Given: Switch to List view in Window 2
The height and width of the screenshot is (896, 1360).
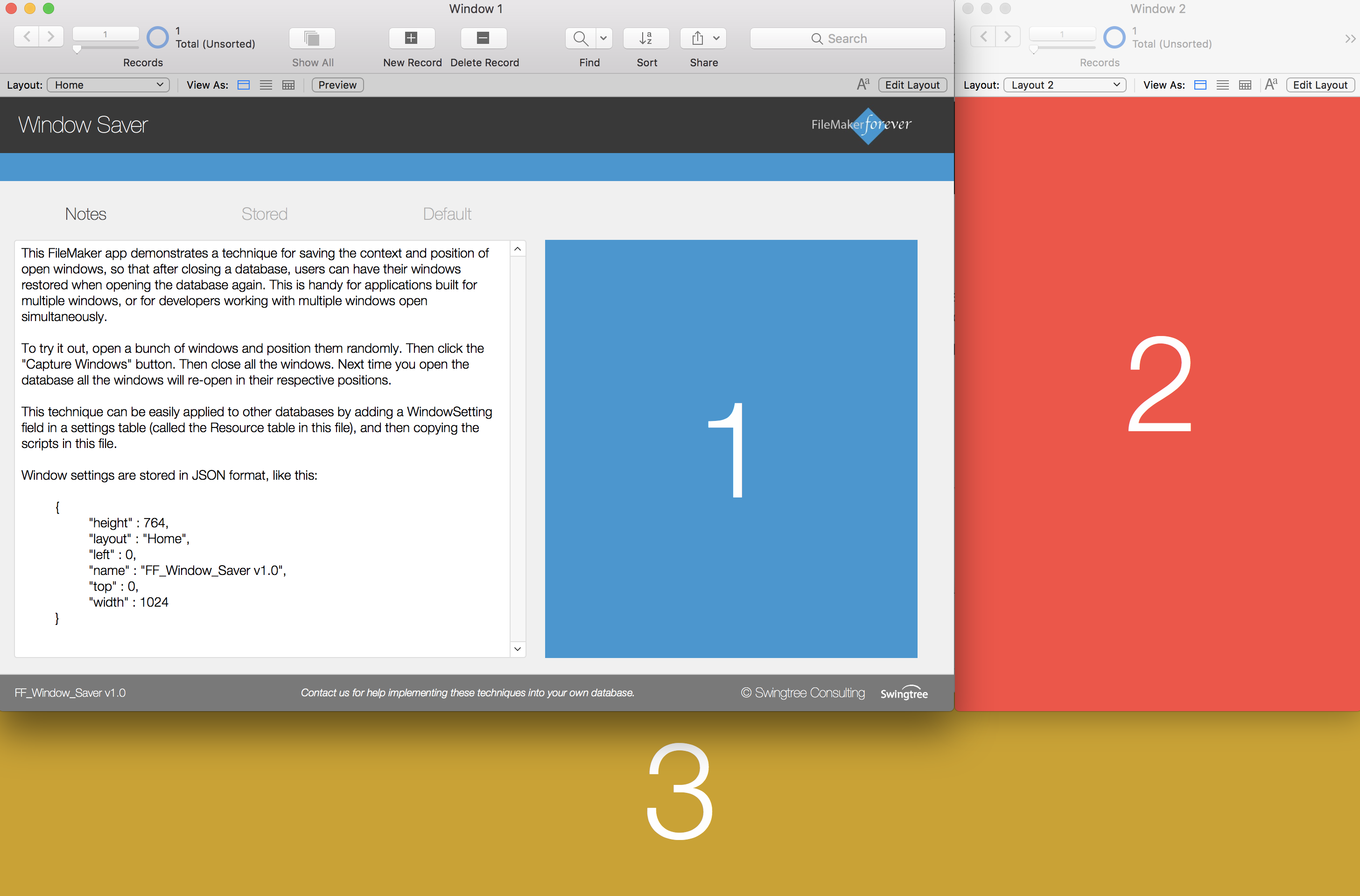Looking at the screenshot, I should coord(1223,85).
